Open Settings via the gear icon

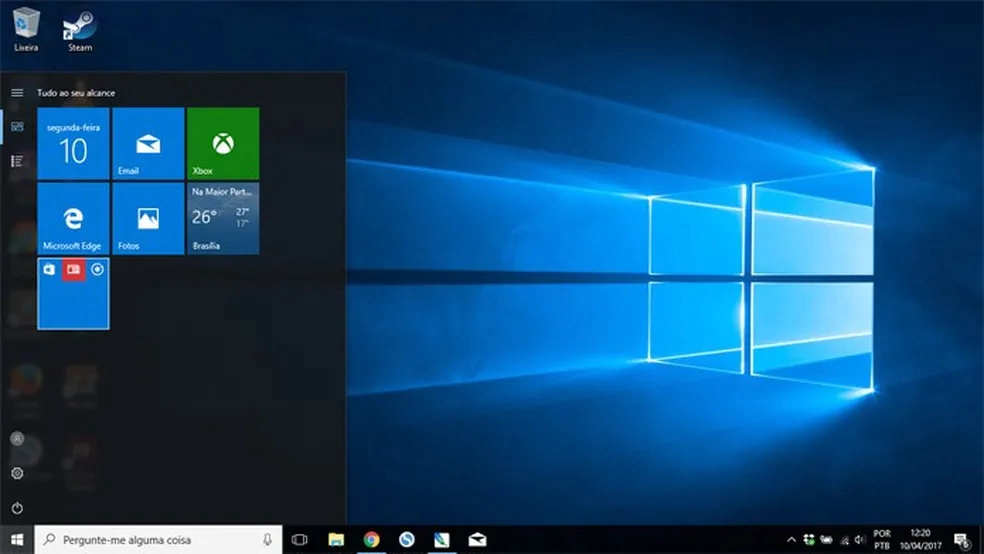(17, 473)
